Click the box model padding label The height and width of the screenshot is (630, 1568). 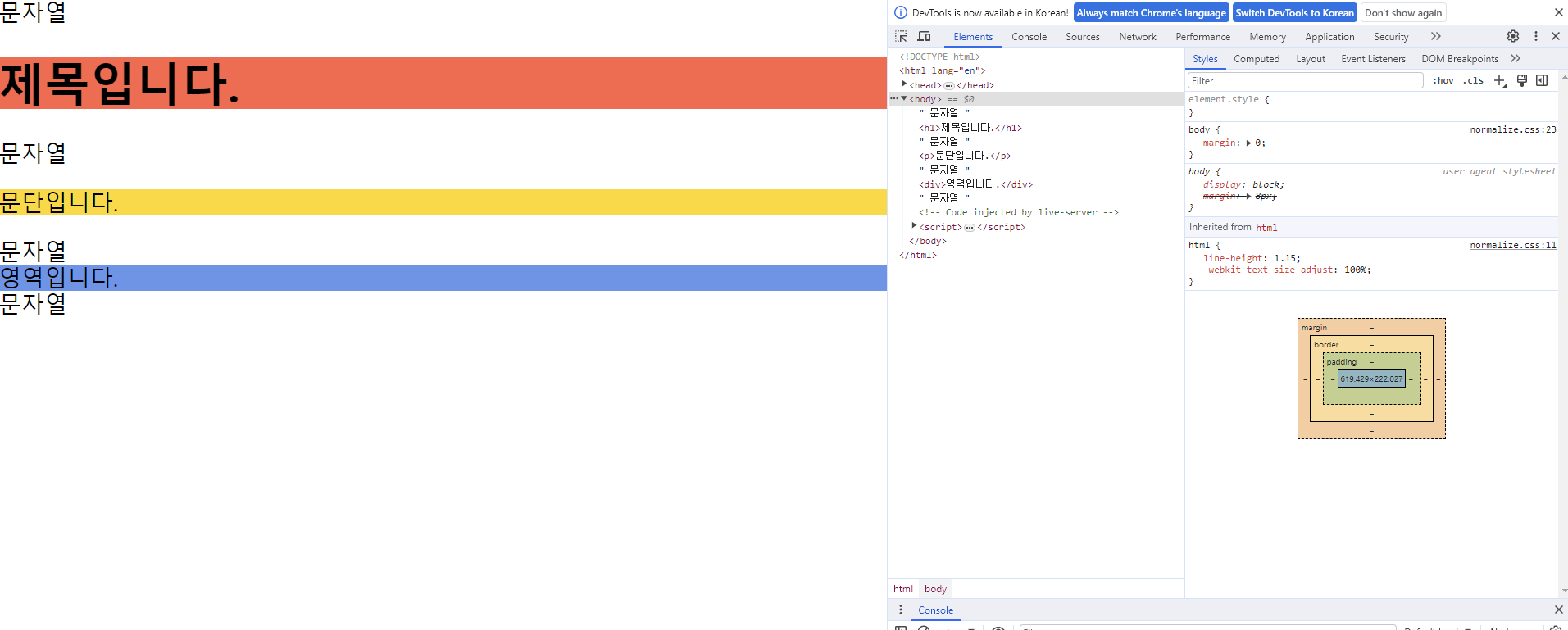[x=1342, y=362]
